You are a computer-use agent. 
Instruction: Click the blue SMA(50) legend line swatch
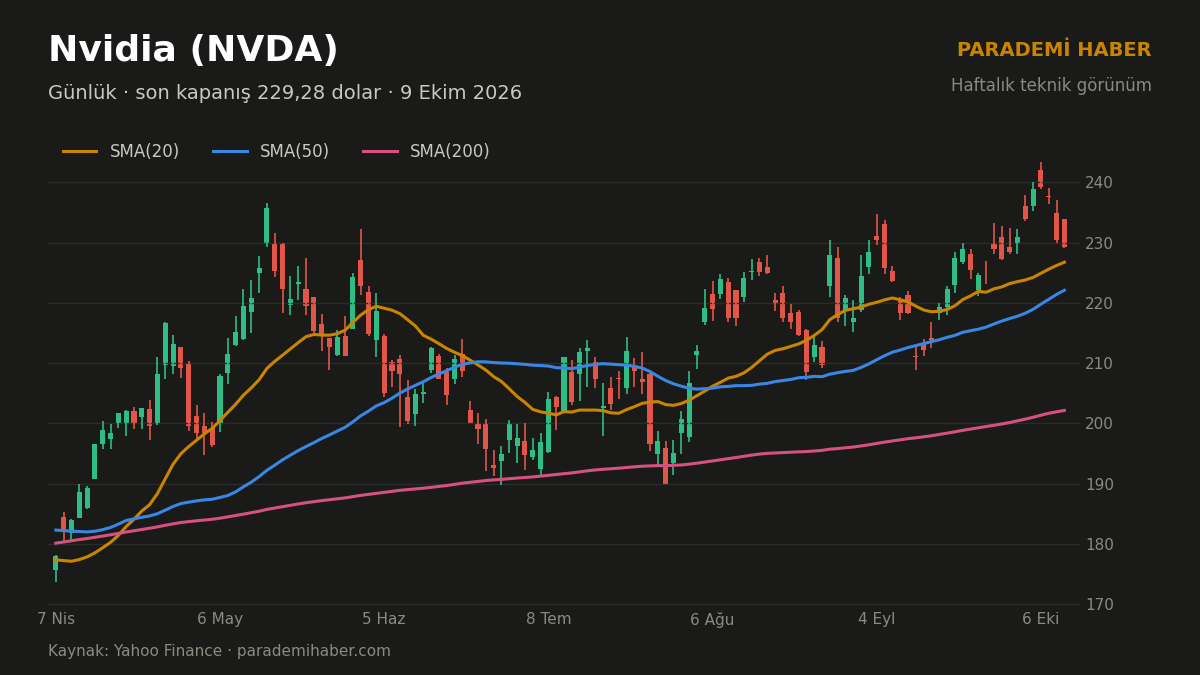pyautogui.click(x=230, y=152)
